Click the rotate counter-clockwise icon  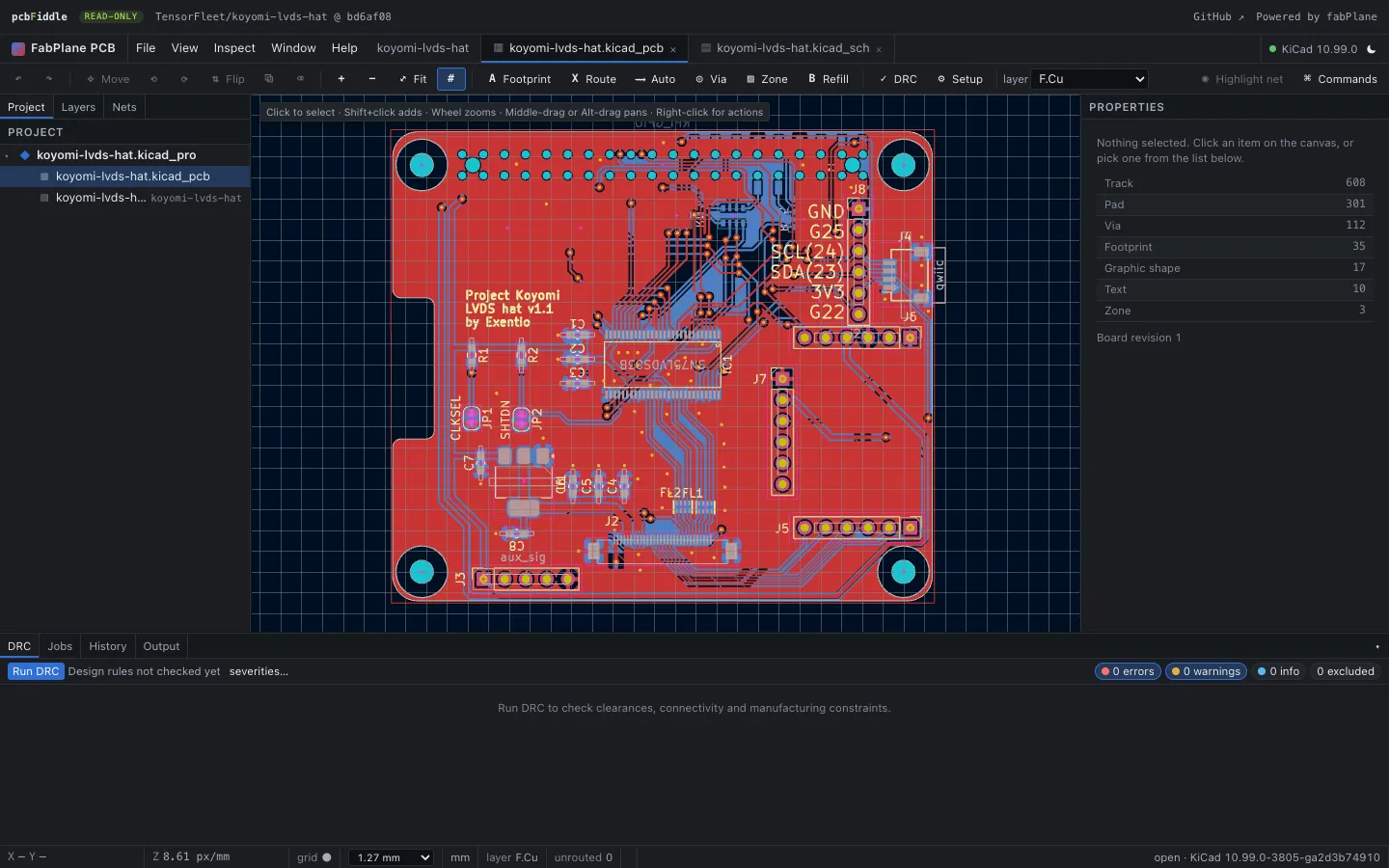[153, 79]
